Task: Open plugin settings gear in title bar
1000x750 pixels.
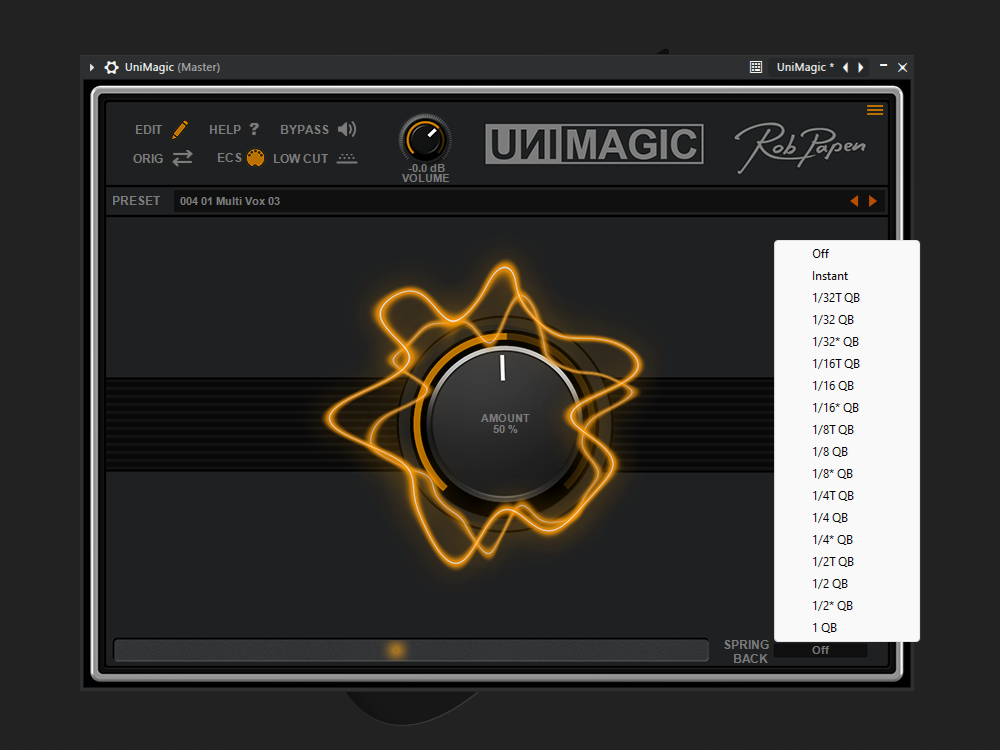Action: tap(112, 68)
